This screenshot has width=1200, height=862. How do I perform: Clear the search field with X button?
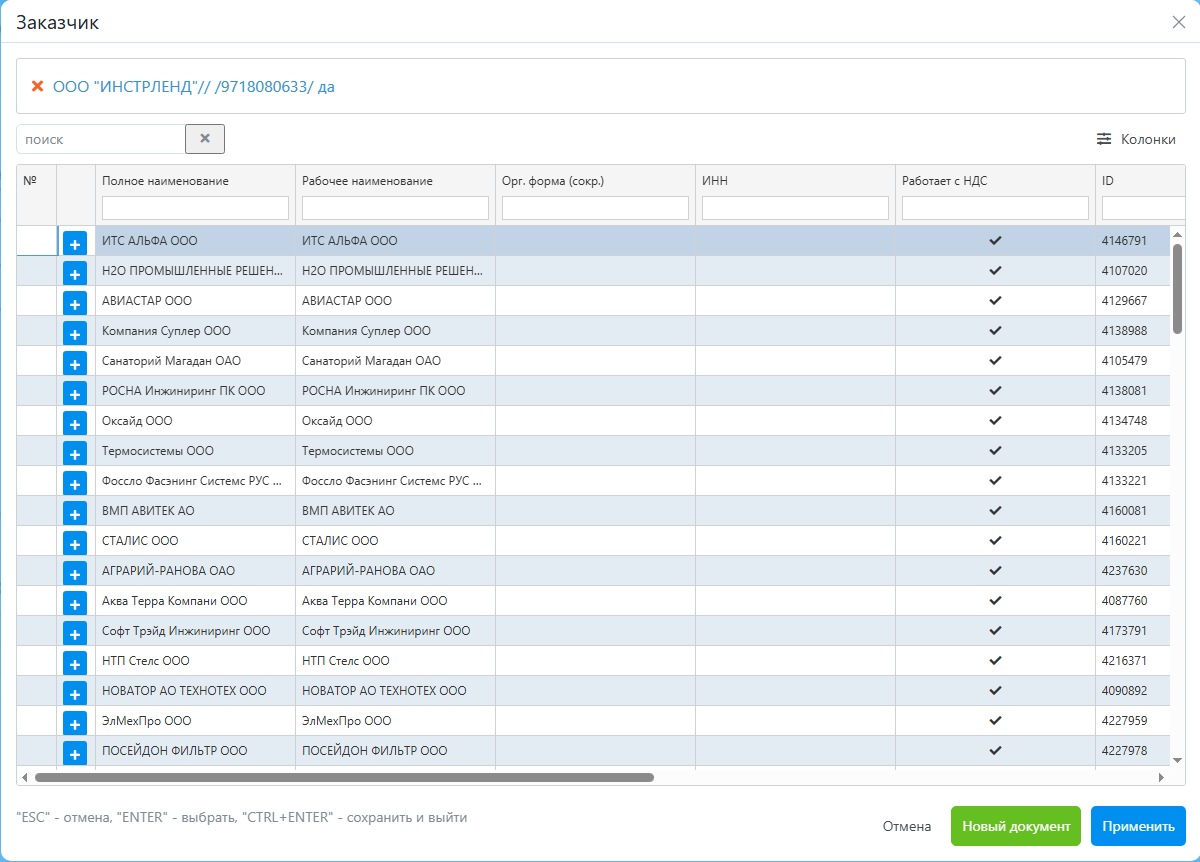coord(205,139)
